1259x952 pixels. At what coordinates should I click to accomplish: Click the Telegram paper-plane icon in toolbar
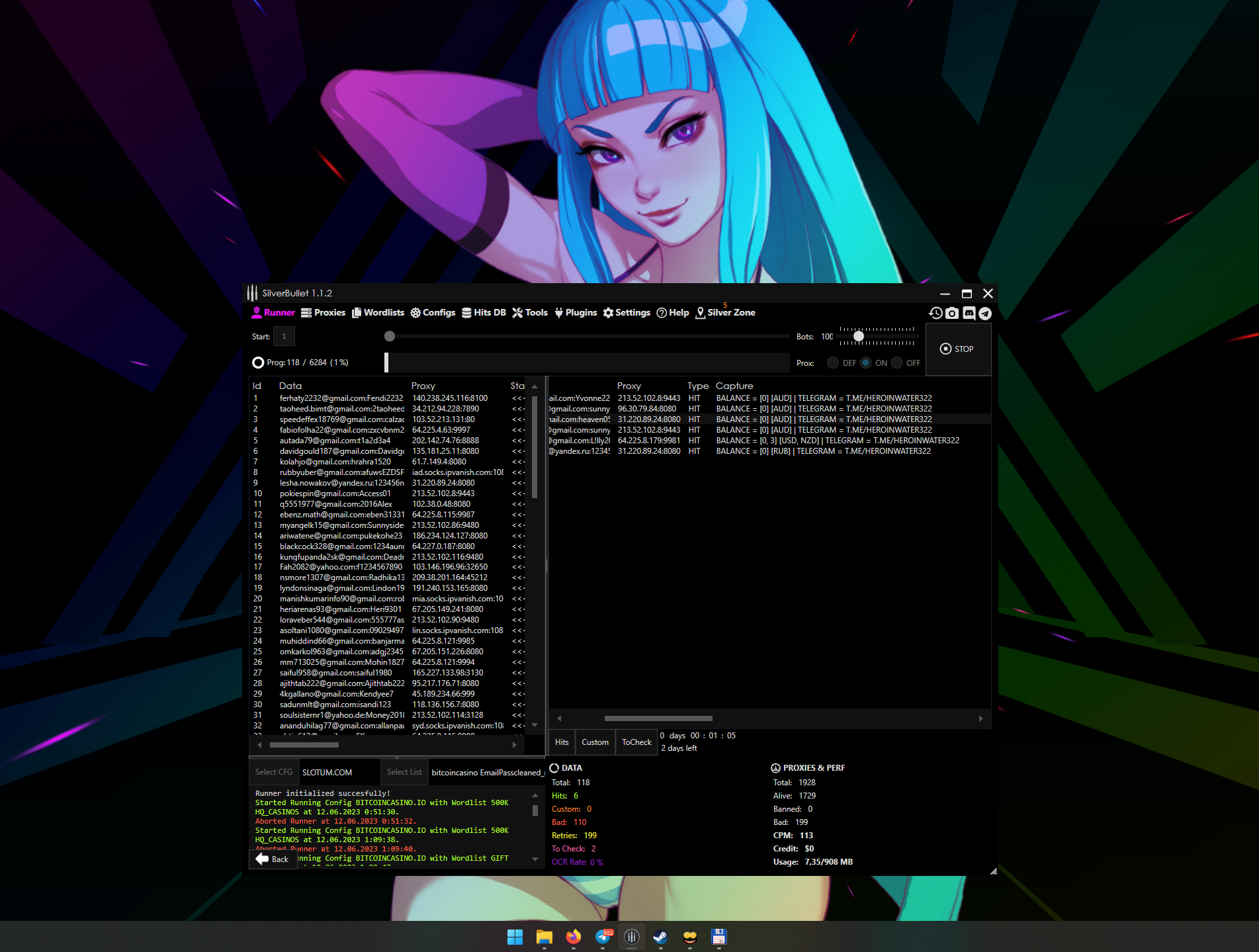(985, 313)
